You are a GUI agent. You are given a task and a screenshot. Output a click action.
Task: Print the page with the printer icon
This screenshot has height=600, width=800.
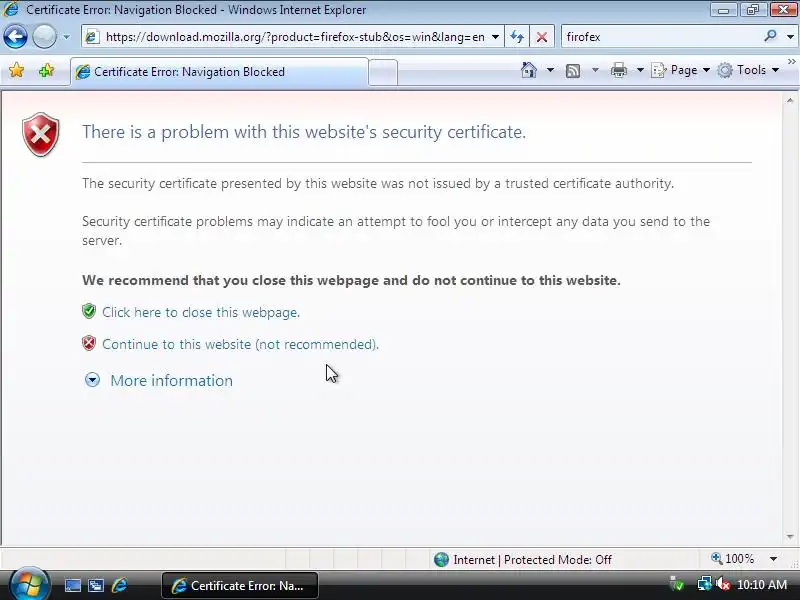coord(618,70)
